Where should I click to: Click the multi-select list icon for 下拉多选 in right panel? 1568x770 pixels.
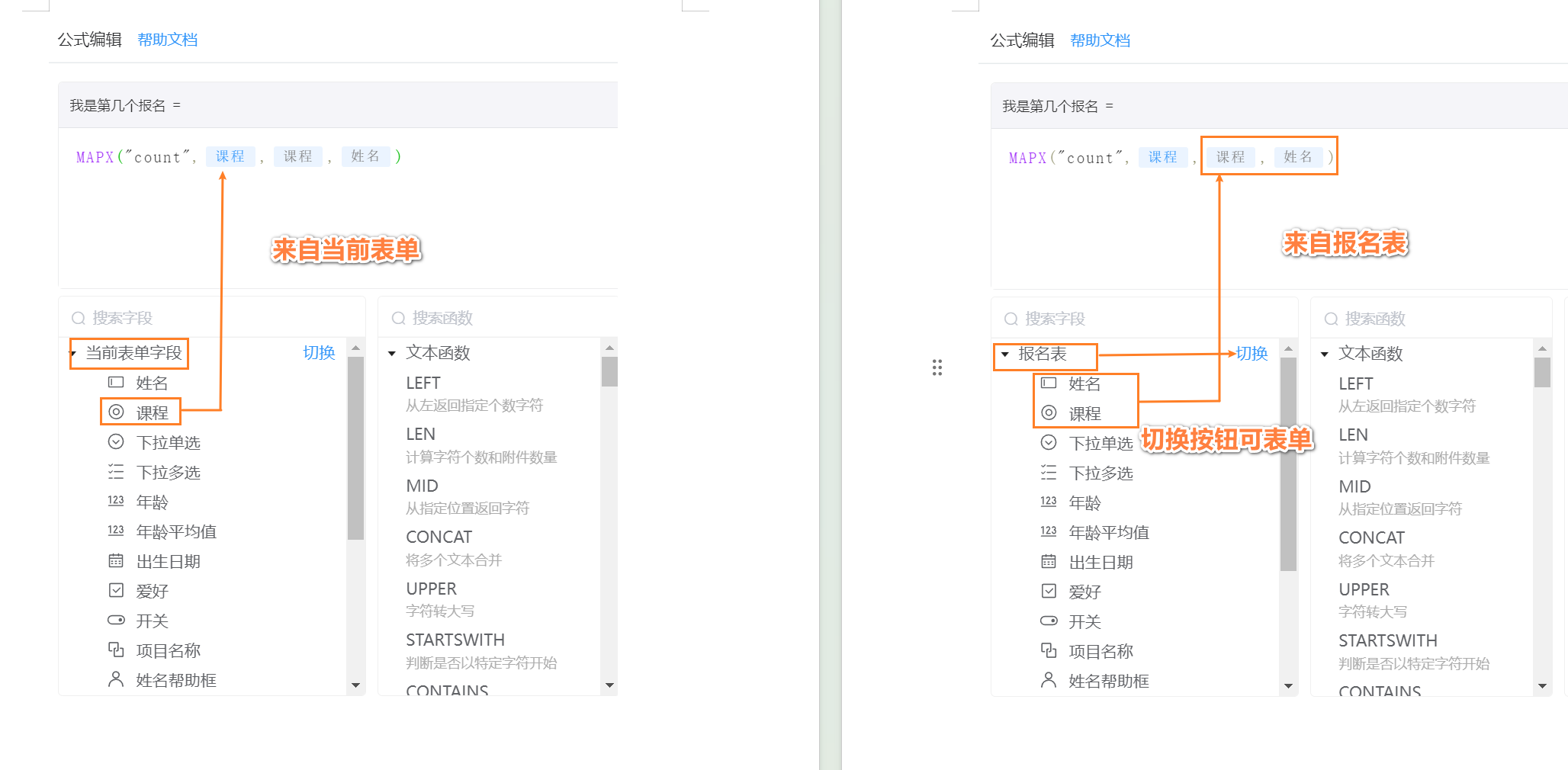(1049, 473)
